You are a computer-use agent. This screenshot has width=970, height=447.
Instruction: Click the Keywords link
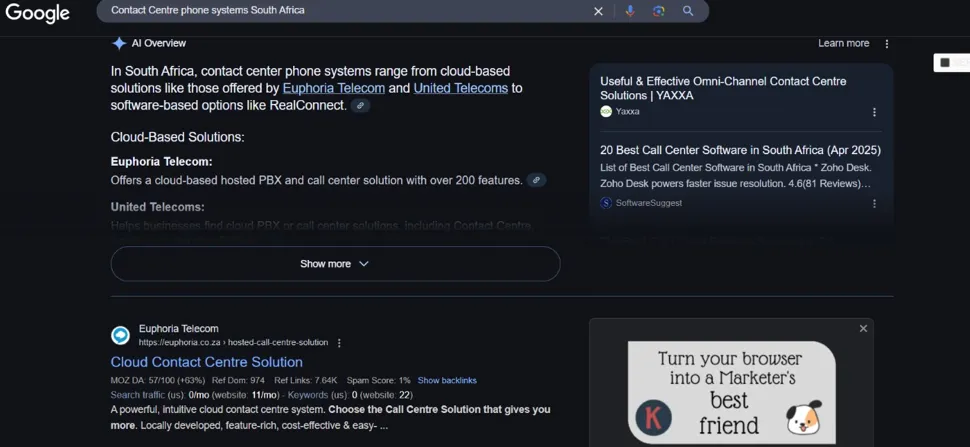pyautogui.click(x=309, y=394)
